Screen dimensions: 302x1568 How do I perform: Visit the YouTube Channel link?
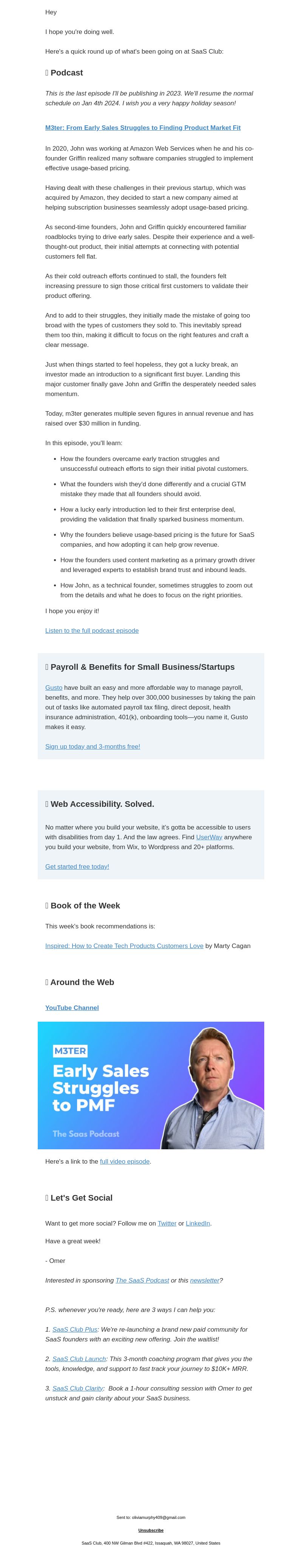coord(72,1008)
